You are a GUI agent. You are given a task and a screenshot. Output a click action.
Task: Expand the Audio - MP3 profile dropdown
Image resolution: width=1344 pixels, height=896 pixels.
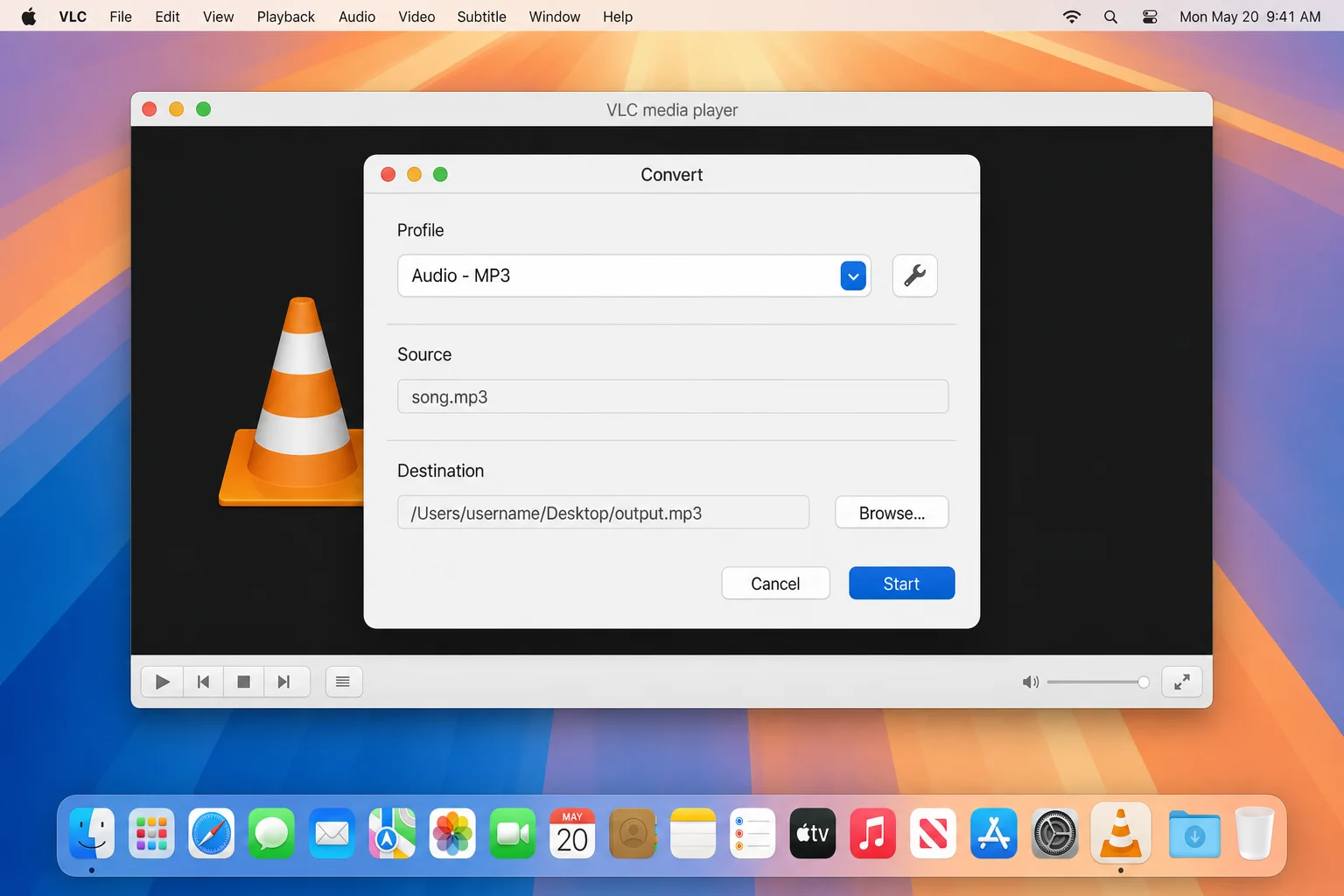pos(853,276)
